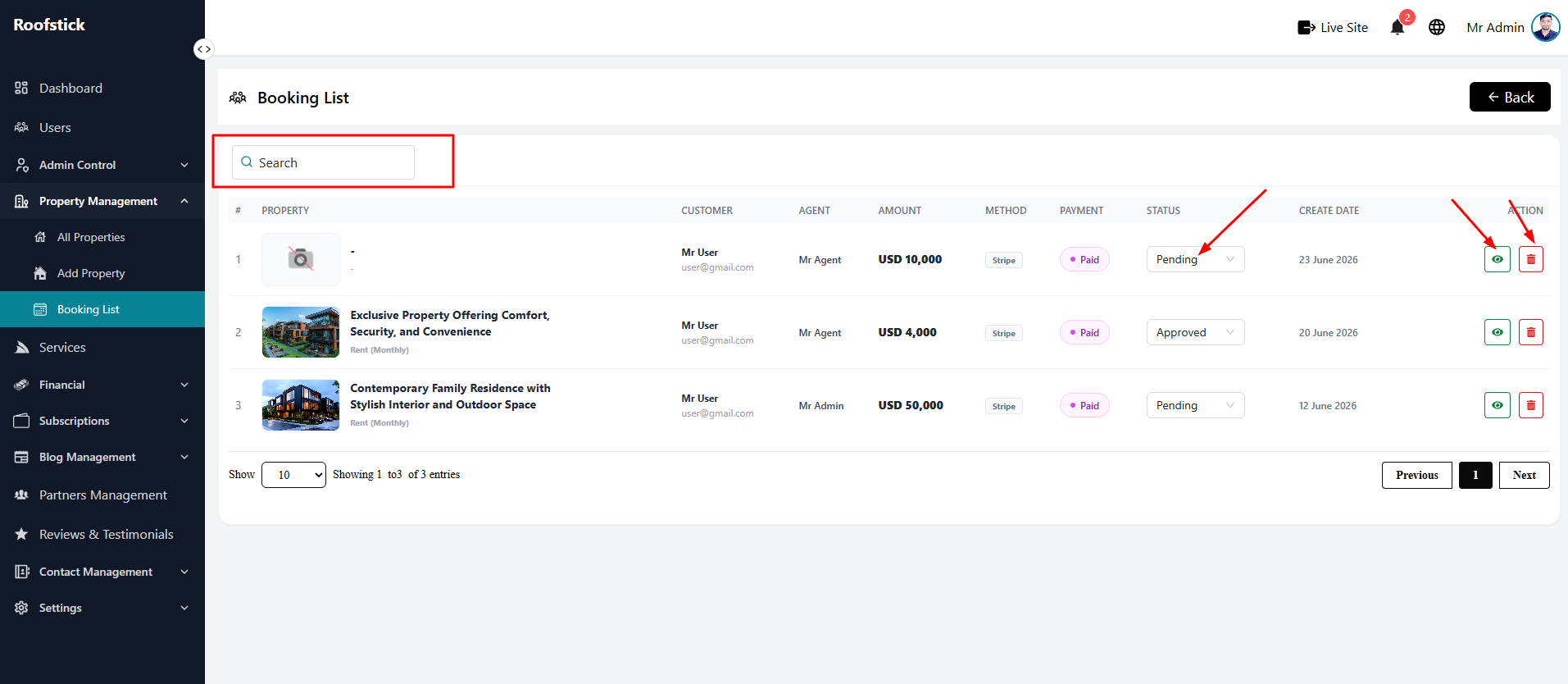Go to Services menu item

coord(102,347)
